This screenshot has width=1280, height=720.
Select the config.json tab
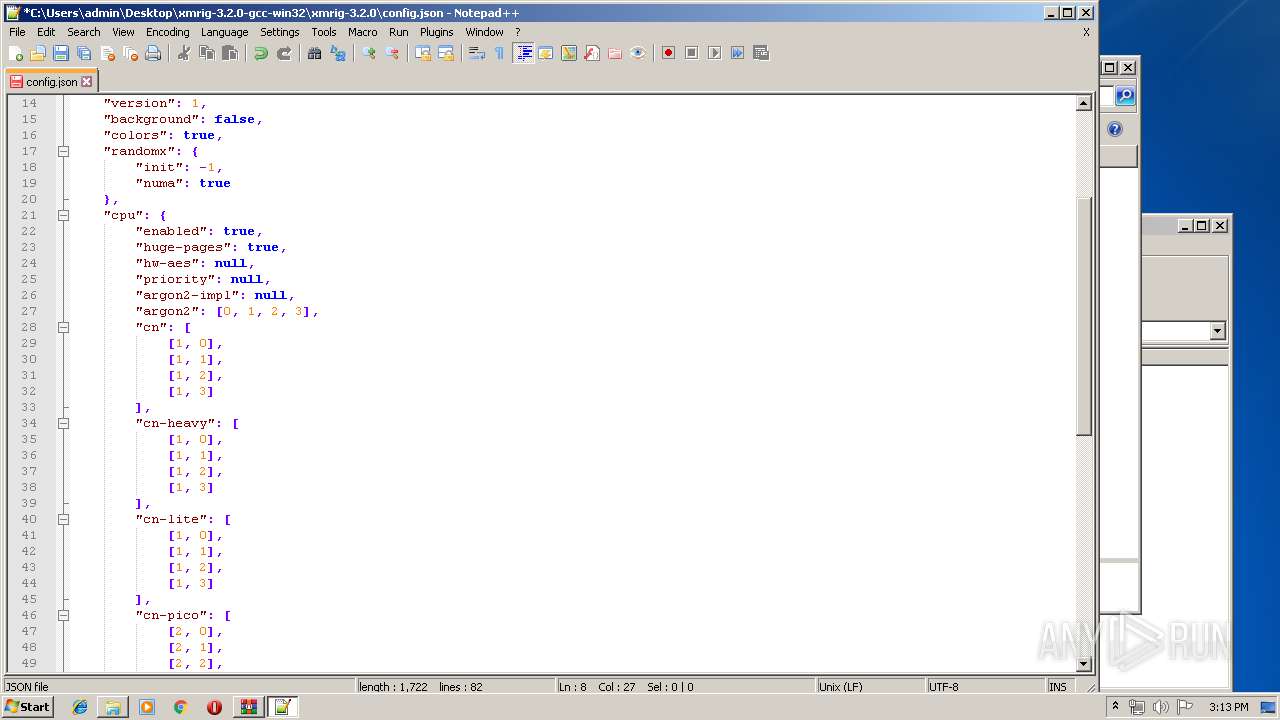[51, 82]
